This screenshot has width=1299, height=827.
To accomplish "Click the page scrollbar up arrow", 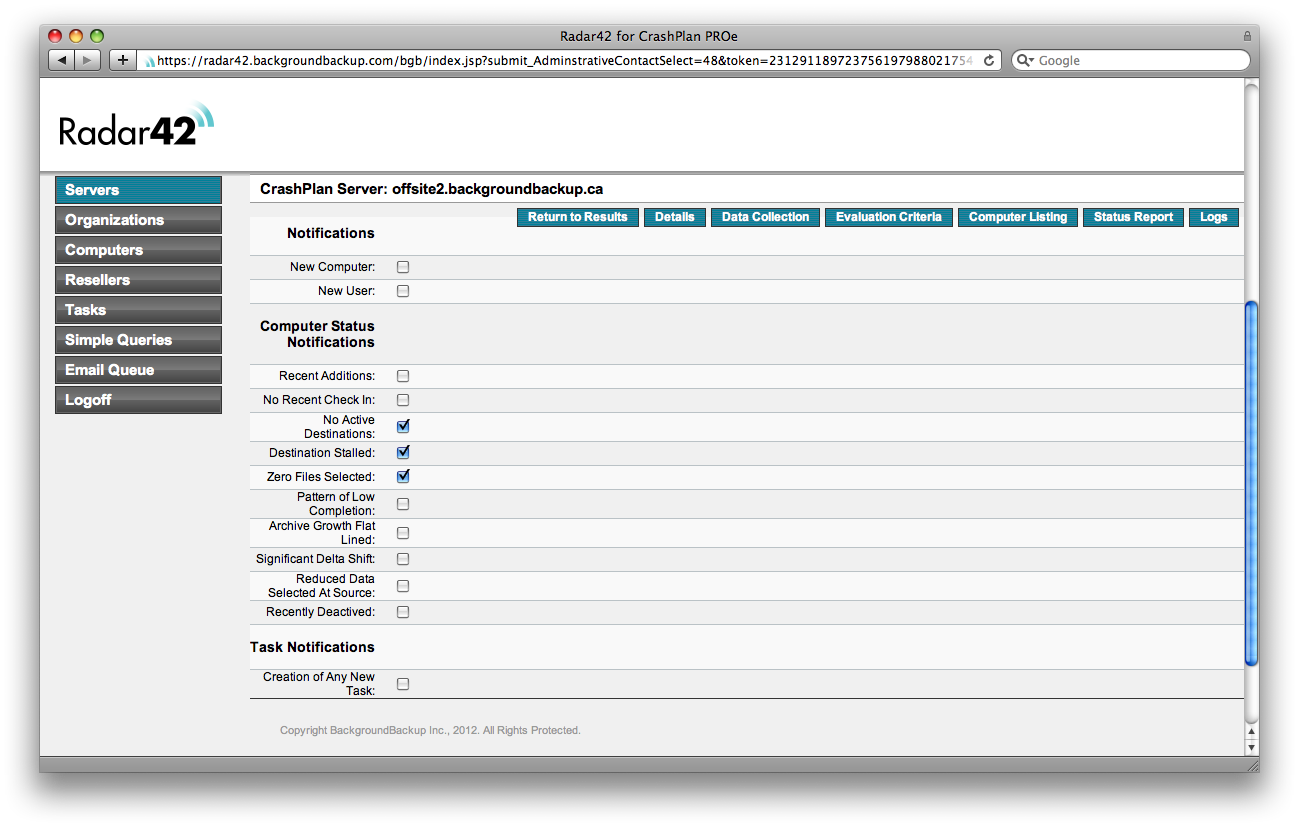I will (x=1251, y=732).
